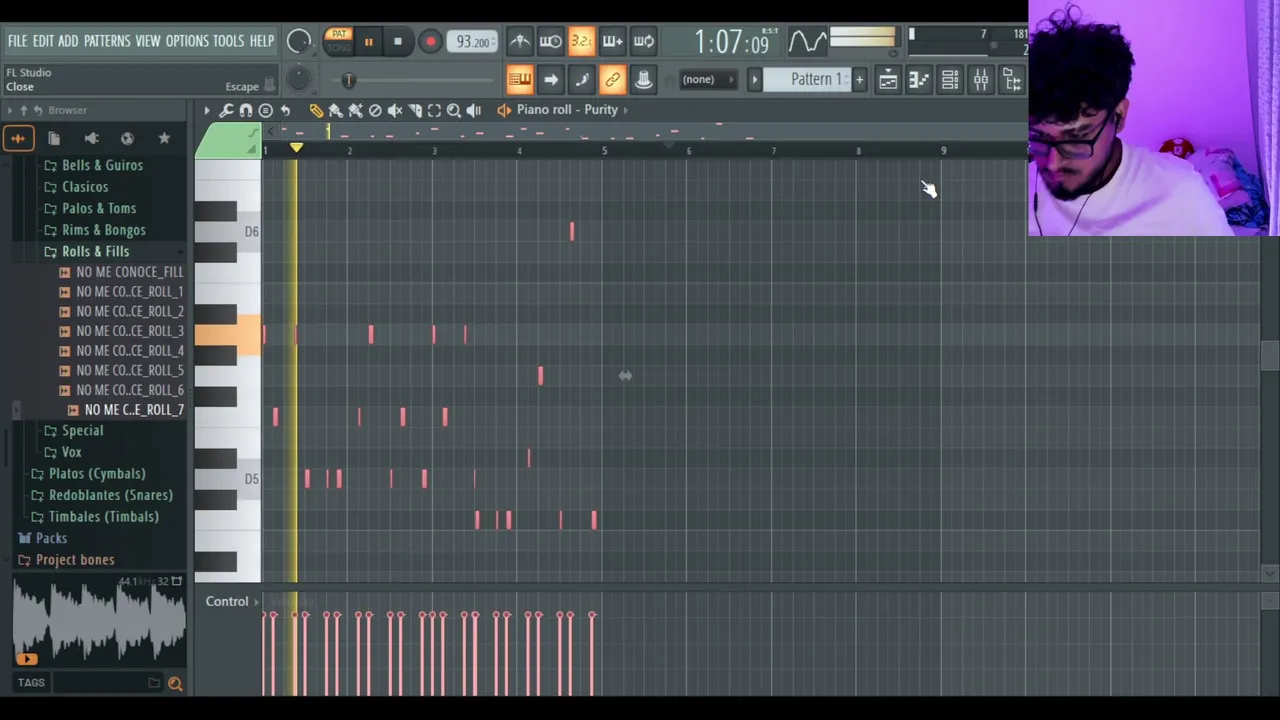Expand the Redoblantes (Snares) folder

point(110,496)
